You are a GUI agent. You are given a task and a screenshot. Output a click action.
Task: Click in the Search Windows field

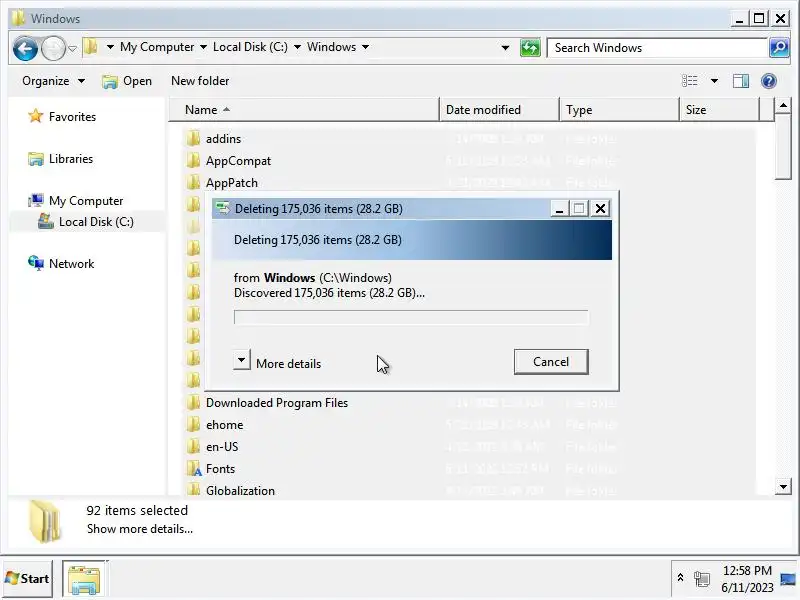(x=657, y=48)
